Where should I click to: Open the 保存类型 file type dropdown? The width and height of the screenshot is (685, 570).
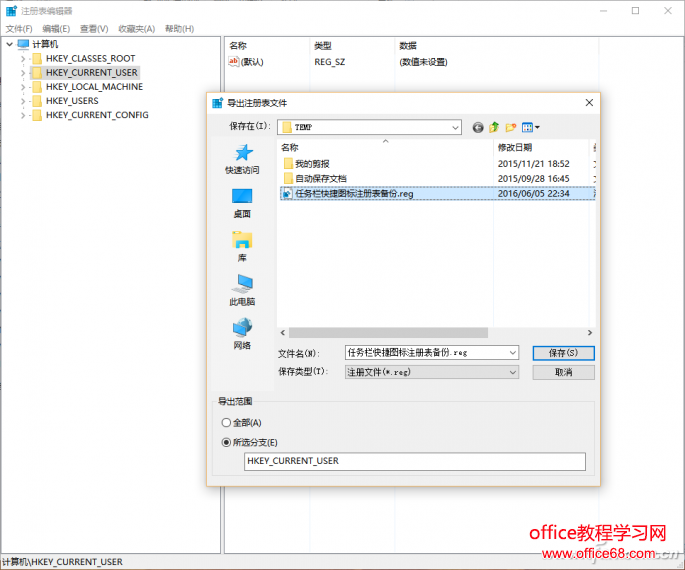pyautogui.click(x=432, y=372)
